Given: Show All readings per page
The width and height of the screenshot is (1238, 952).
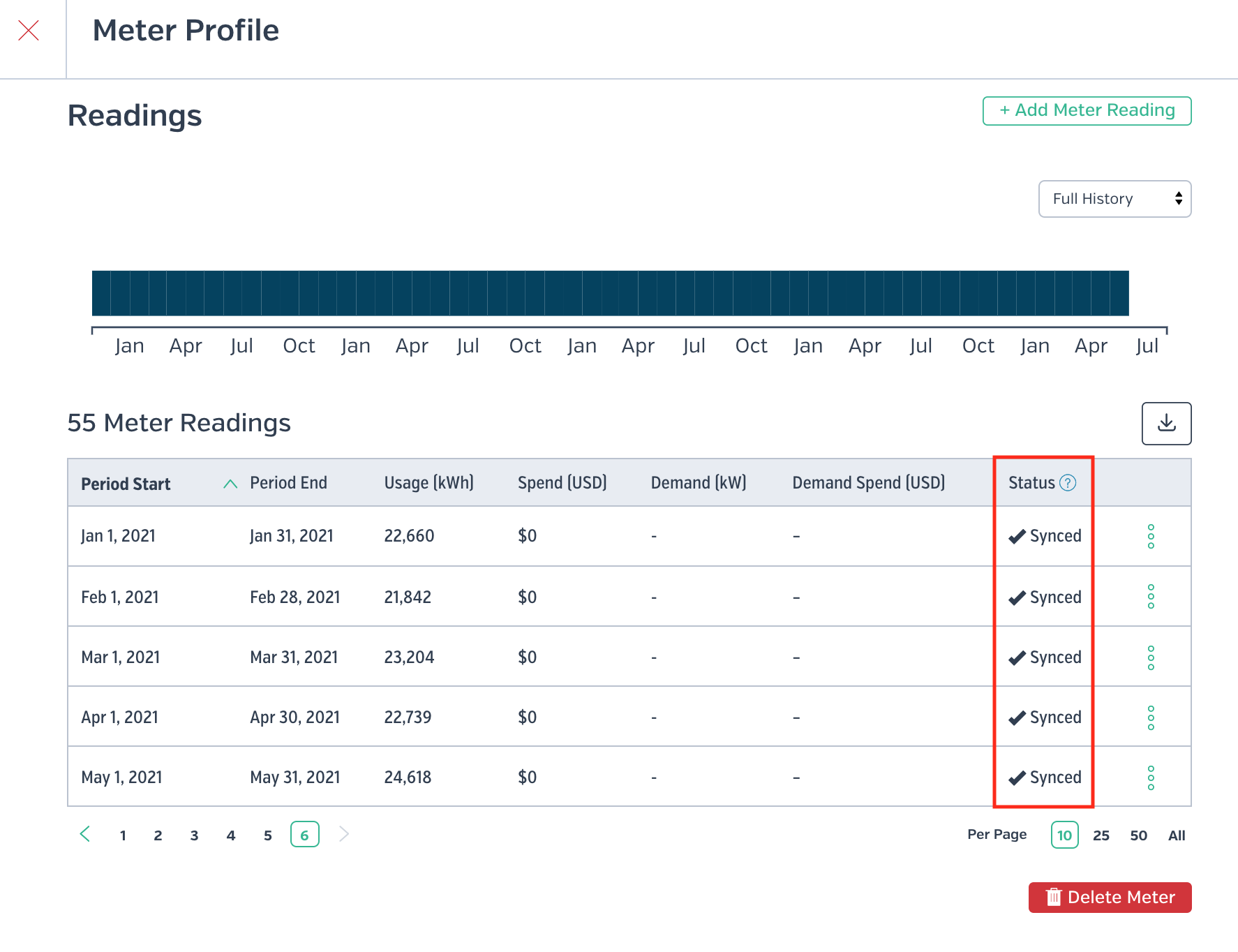Looking at the screenshot, I should tap(1177, 835).
